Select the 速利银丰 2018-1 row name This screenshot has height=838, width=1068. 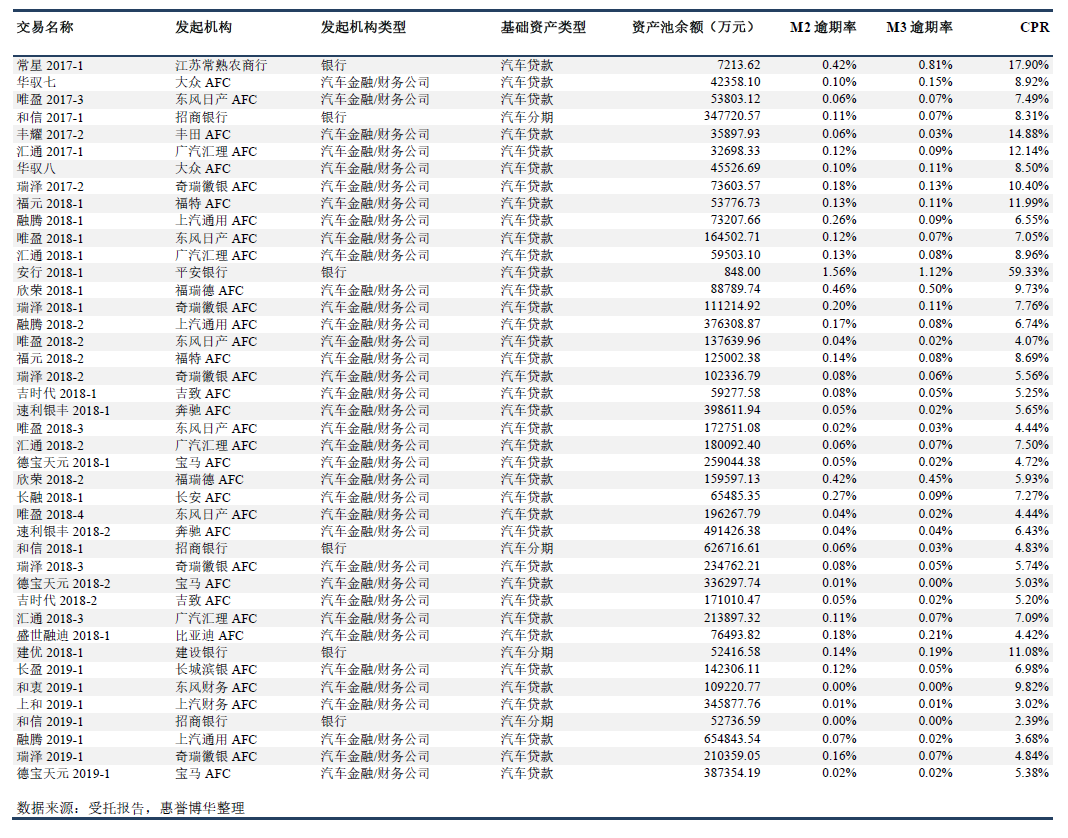pyautogui.click(x=63, y=411)
